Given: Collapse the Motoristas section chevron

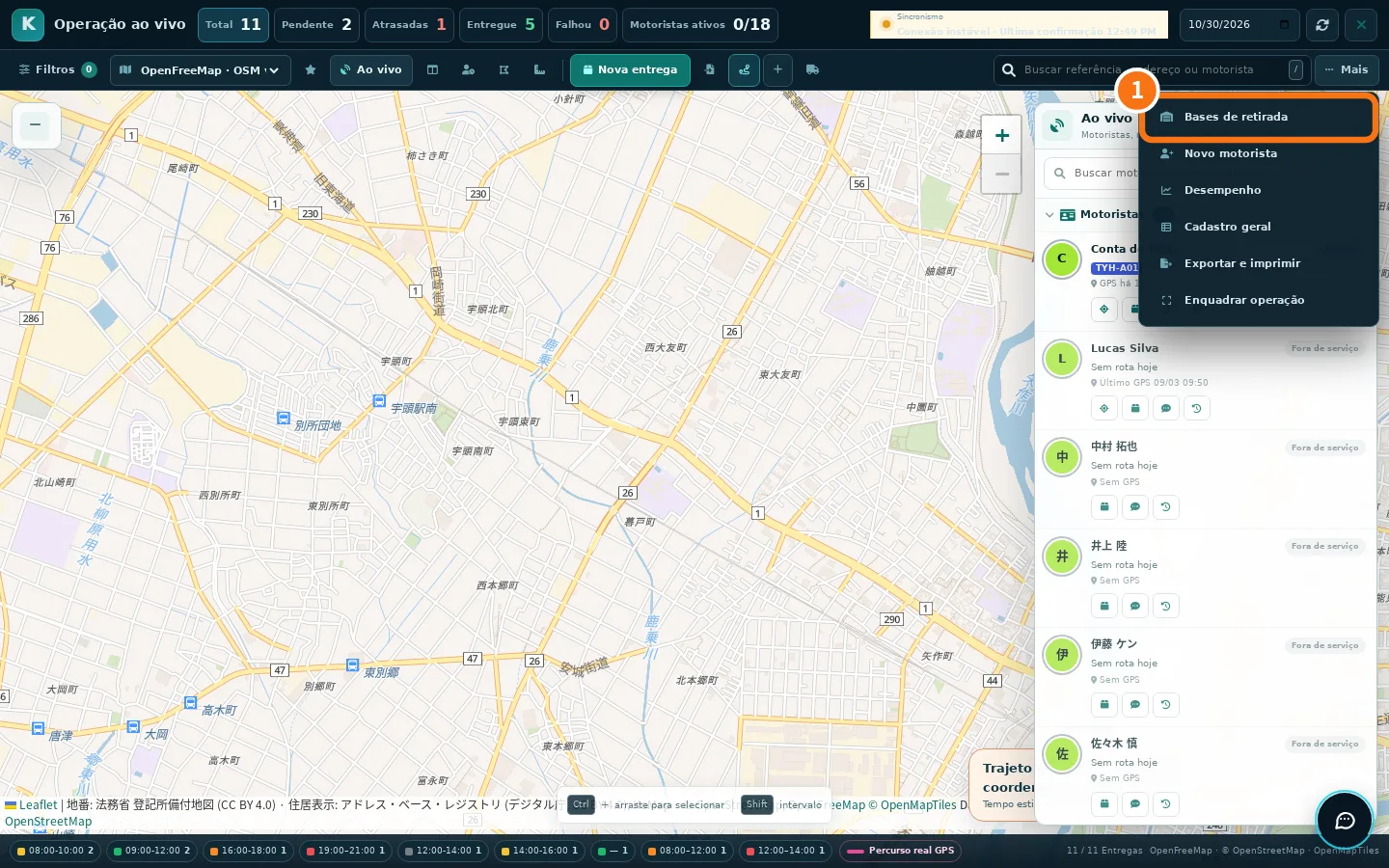Looking at the screenshot, I should coord(1049,214).
